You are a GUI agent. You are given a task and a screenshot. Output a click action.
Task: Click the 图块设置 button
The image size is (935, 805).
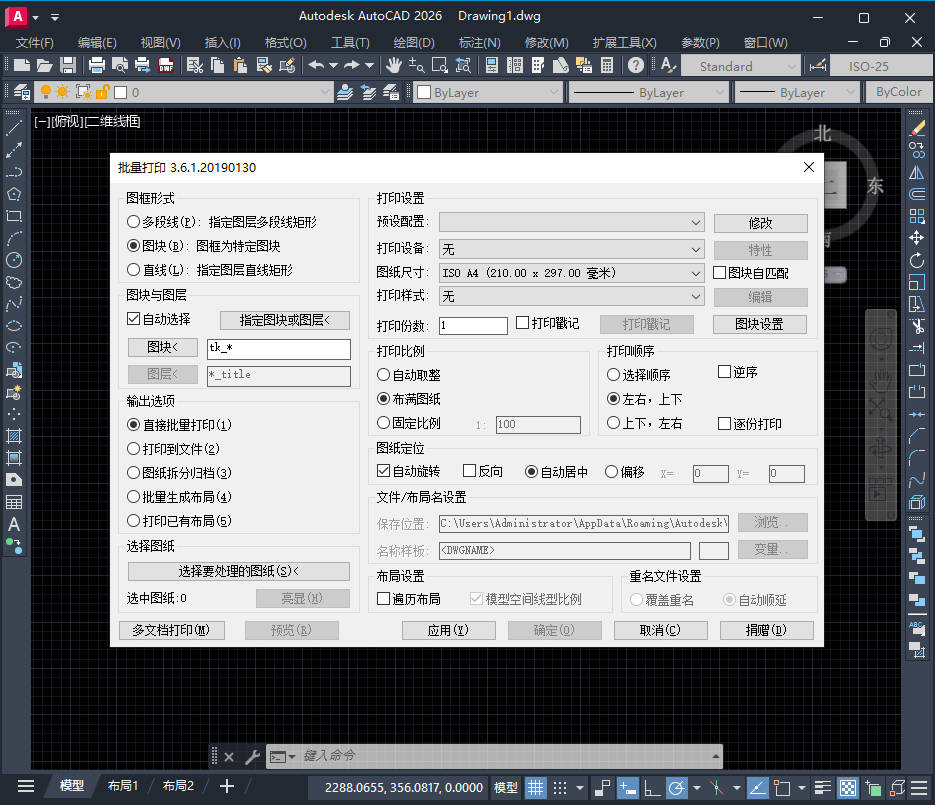[x=759, y=324]
